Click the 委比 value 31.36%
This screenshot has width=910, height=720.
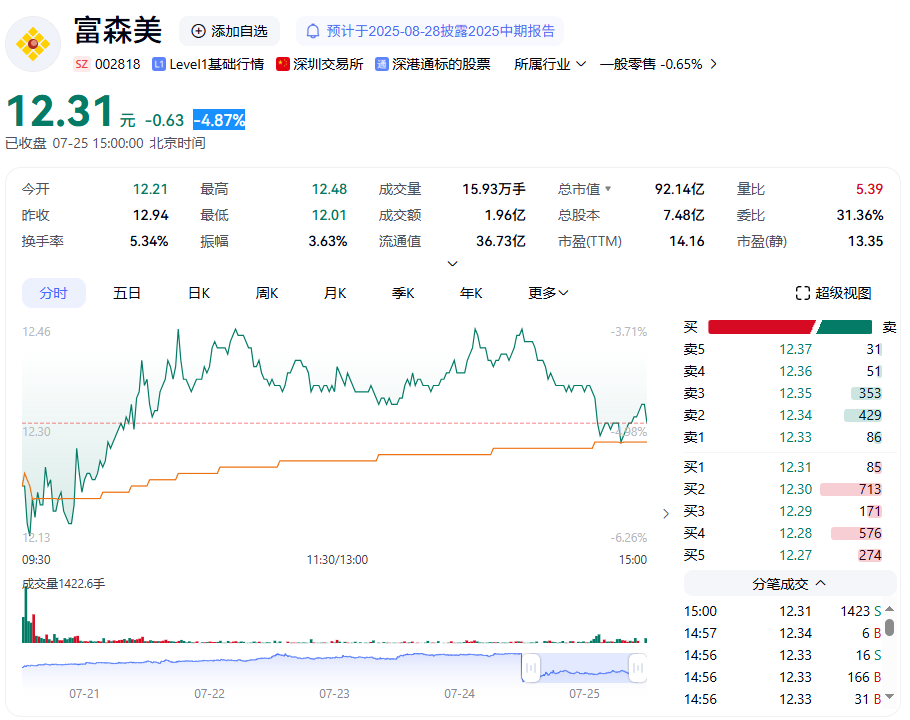pos(860,215)
